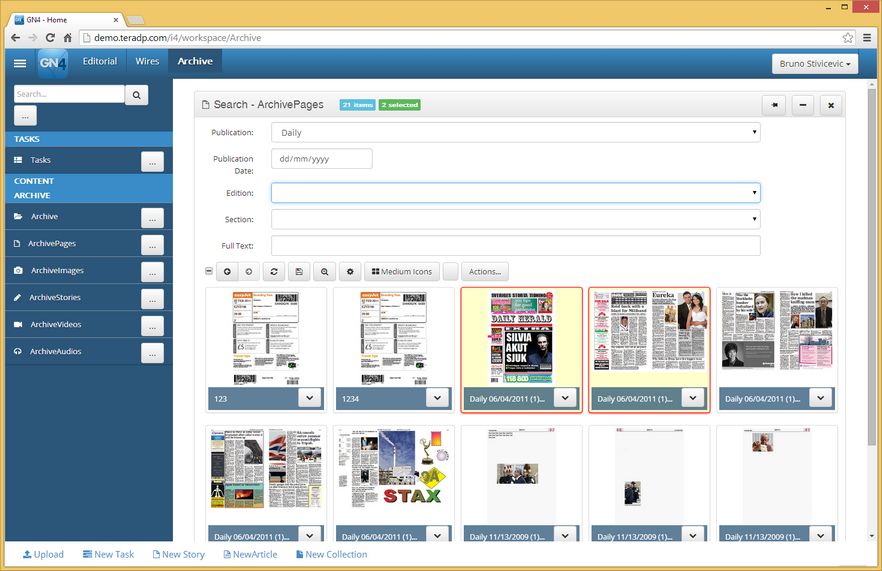Open the Publication dropdown showing Daily
Screen dimensions: 882x571
[x=516, y=133]
